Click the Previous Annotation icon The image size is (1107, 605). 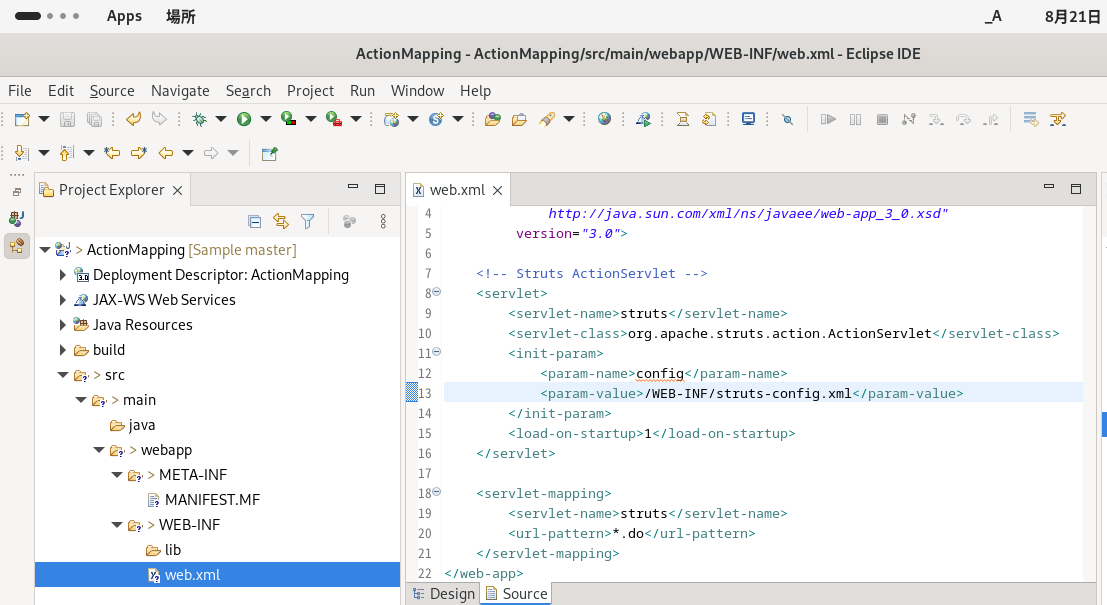(67, 152)
